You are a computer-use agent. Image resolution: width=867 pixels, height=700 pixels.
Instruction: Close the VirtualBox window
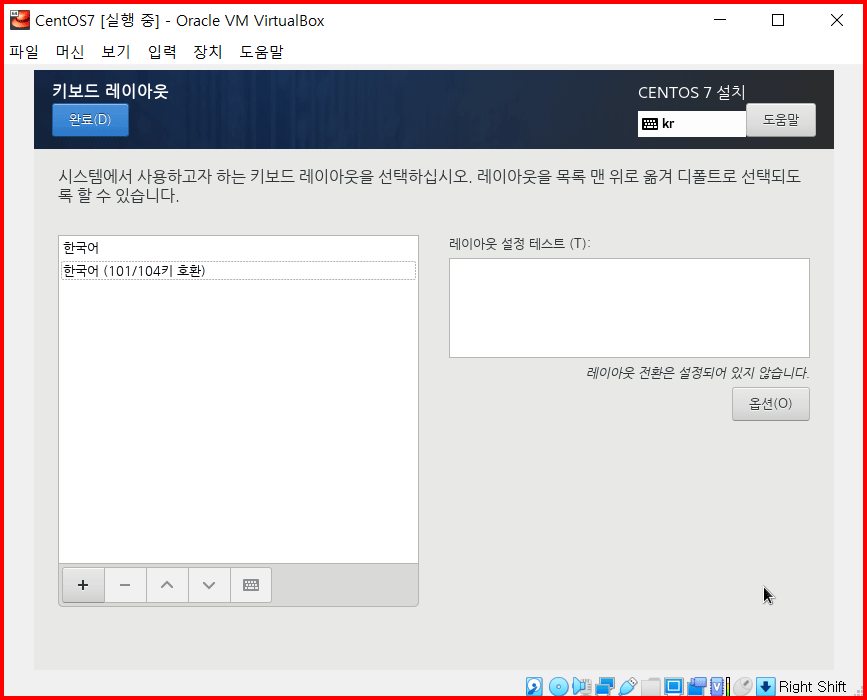pos(837,20)
